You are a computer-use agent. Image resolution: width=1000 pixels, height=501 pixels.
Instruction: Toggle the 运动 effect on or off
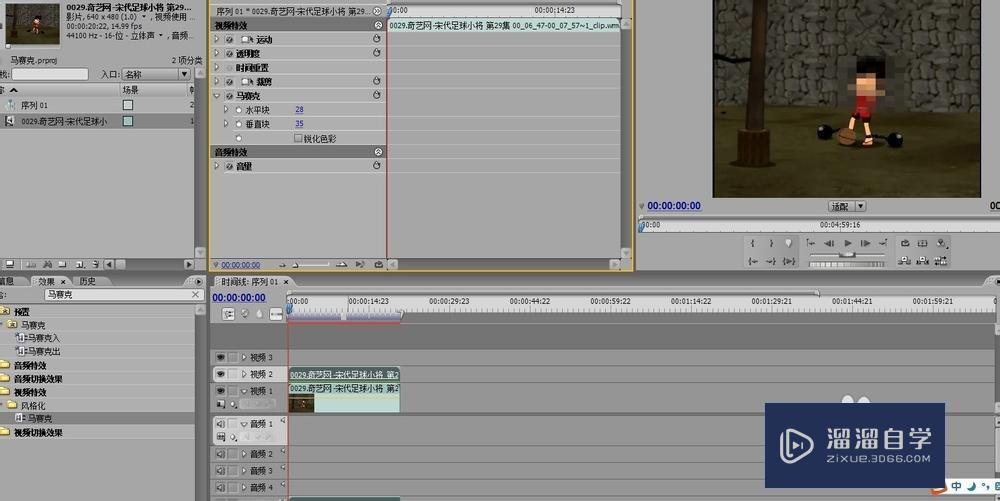click(230, 40)
